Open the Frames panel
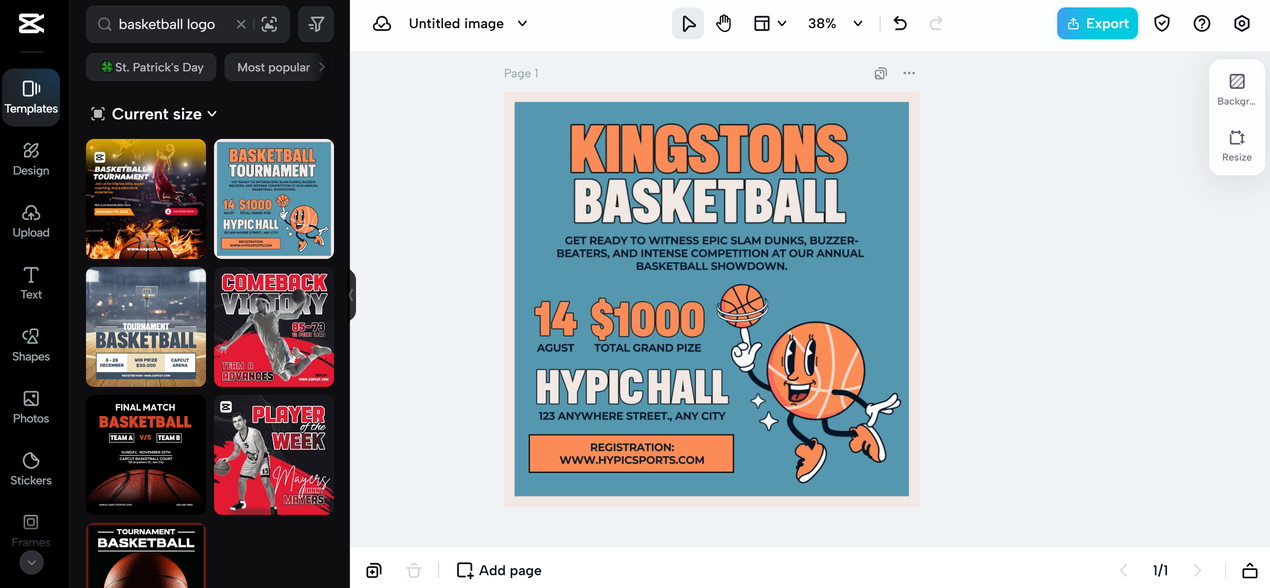Screen dimensions: 1270x588 coord(31,530)
